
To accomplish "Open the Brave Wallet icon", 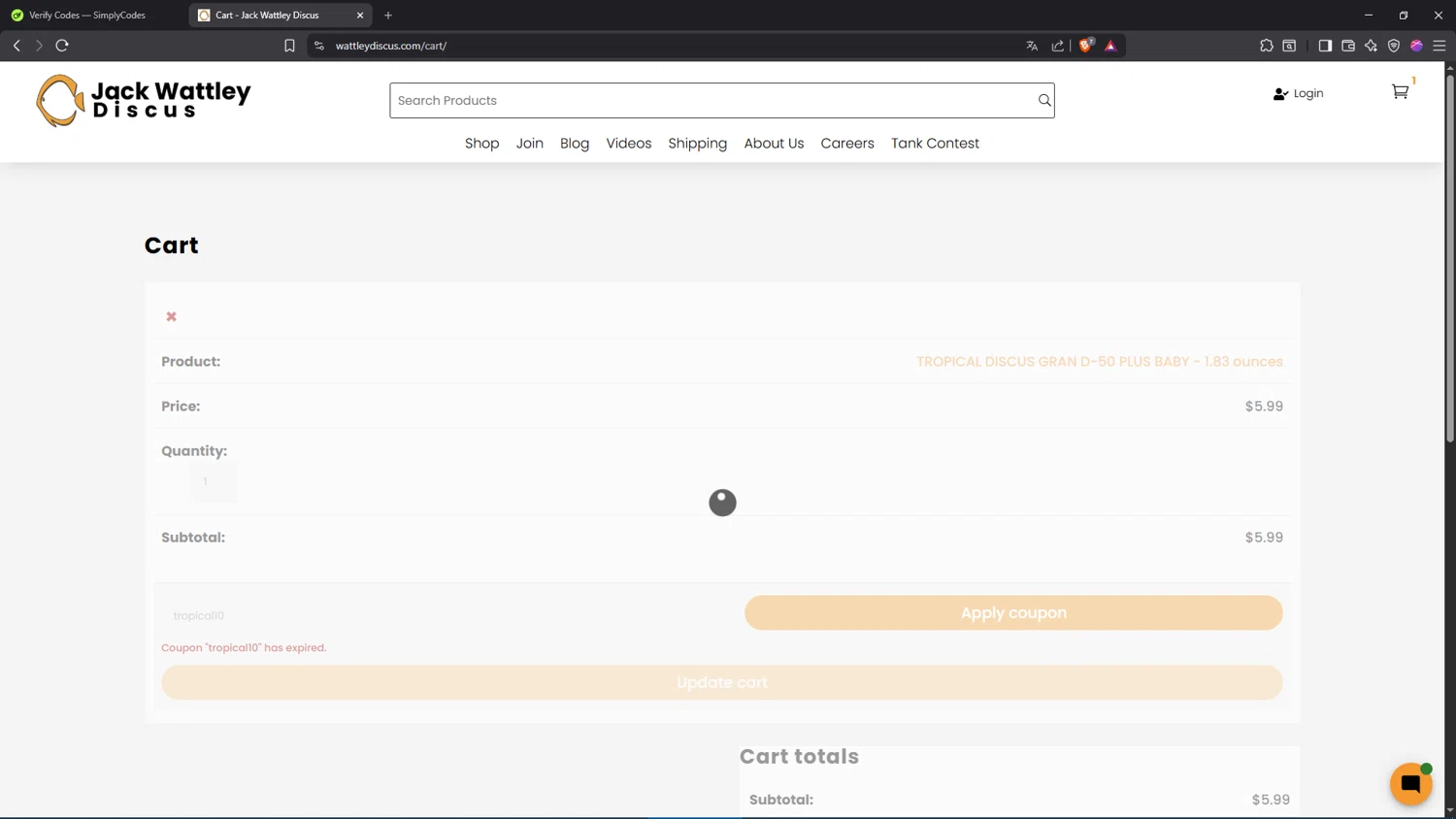I will tap(1348, 46).
